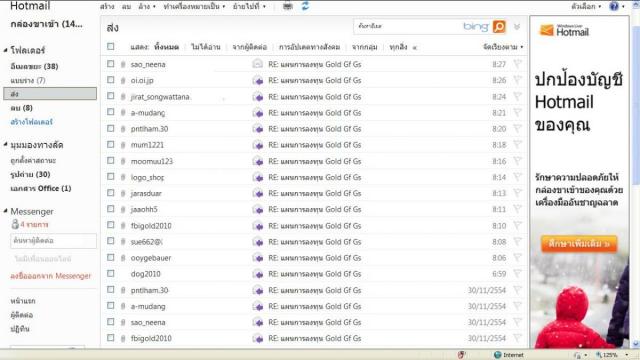Viewport: 640px width, 360px height.
Task: Check the dog2010 message checkbox
Action: tap(111, 273)
